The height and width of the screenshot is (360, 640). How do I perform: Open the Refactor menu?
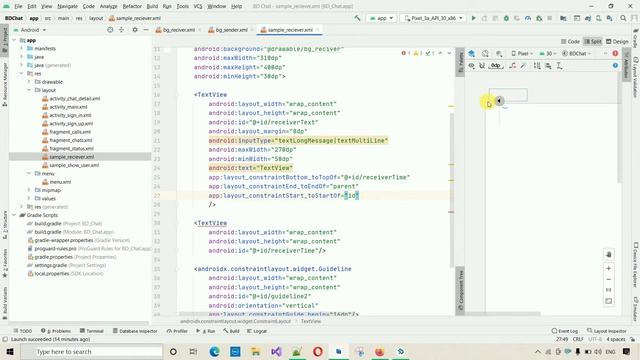tap(132, 6)
